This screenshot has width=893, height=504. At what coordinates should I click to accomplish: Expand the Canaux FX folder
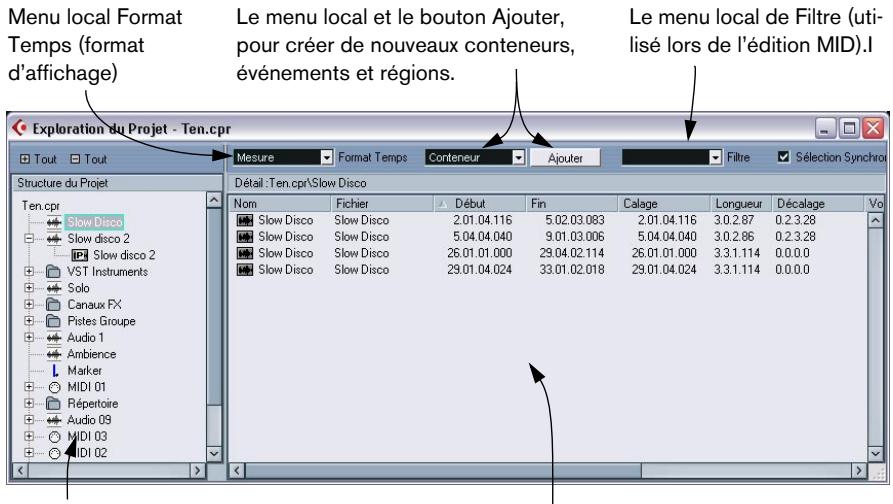pyautogui.click(x=29, y=305)
